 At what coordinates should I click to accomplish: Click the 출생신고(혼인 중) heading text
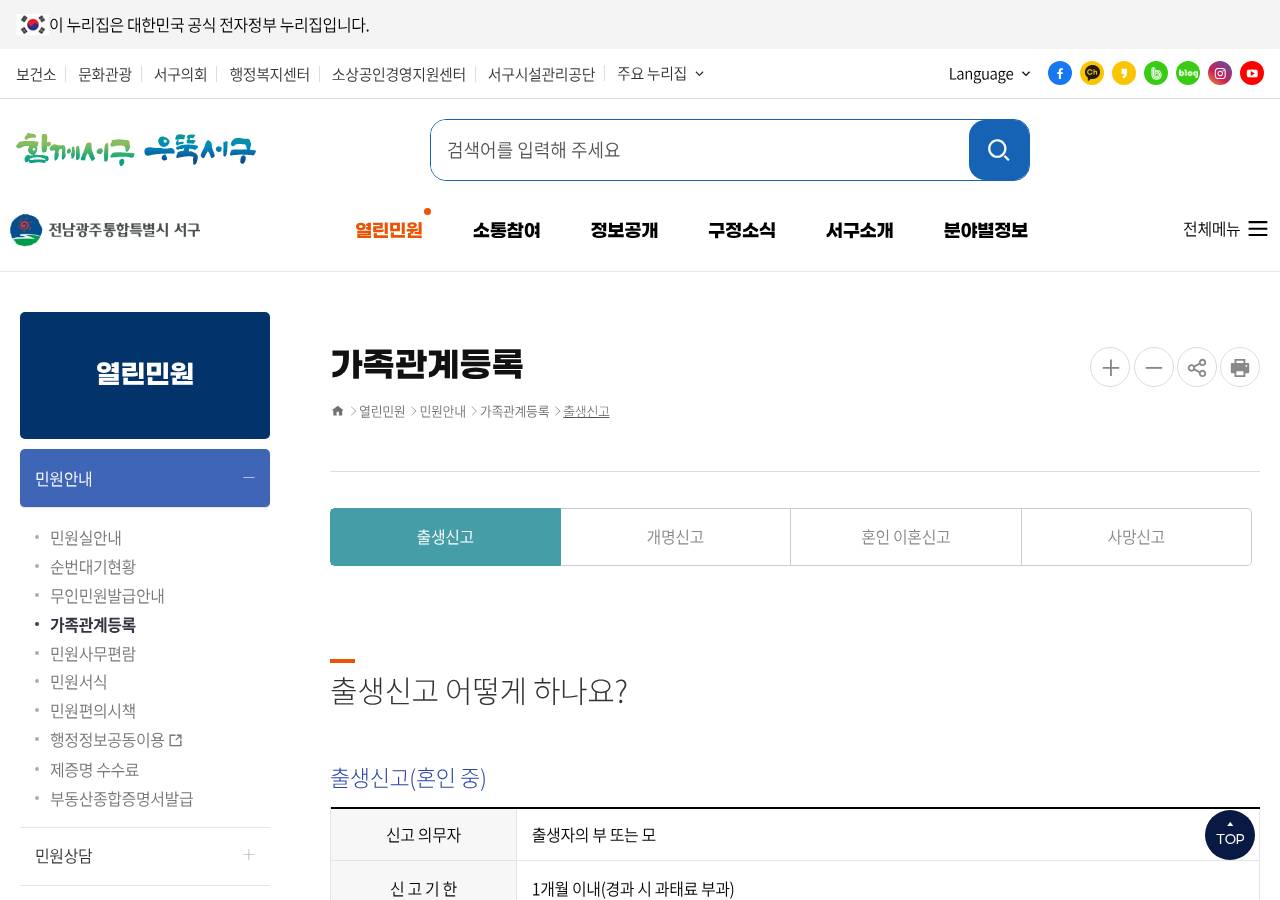(x=408, y=777)
